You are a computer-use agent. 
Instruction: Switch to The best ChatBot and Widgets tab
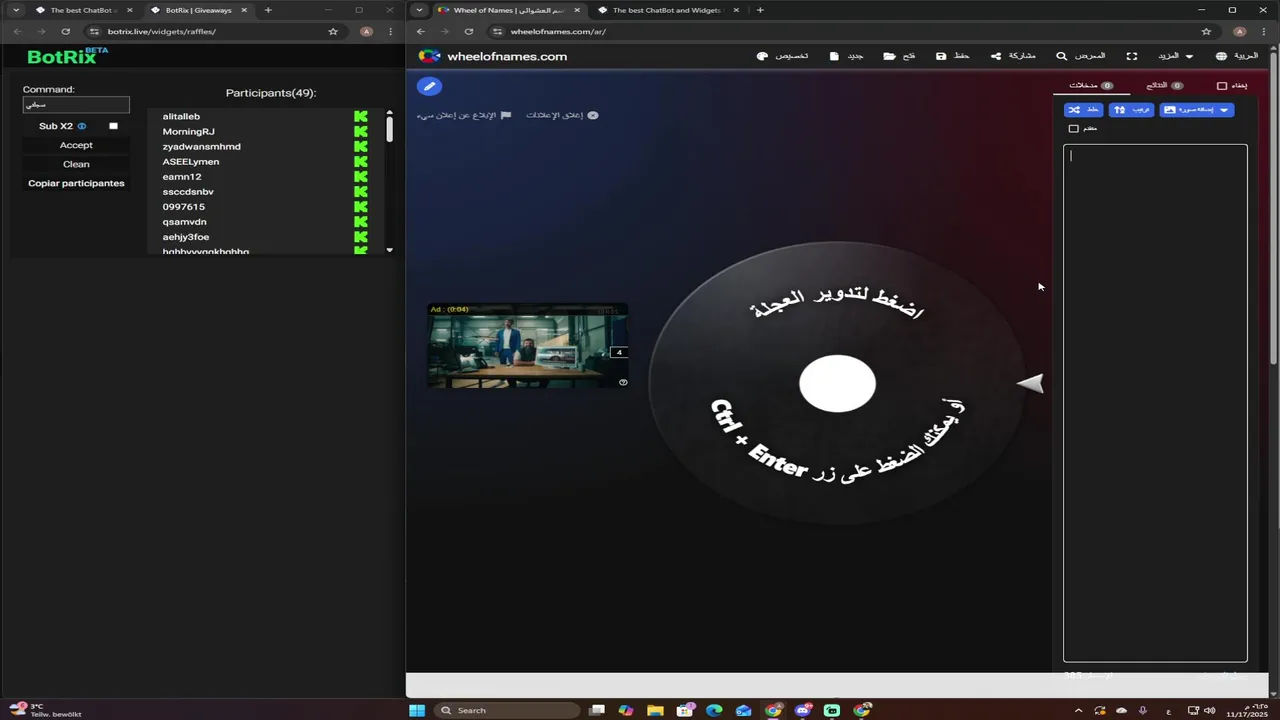pos(667,10)
